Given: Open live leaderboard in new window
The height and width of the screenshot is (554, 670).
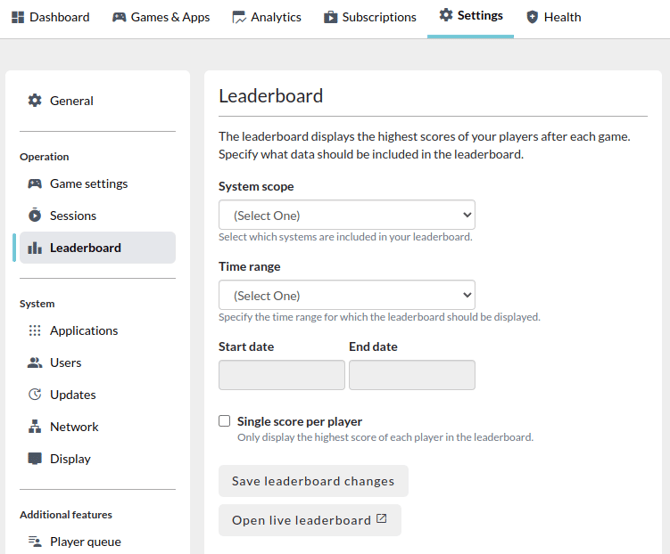Looking at the screenshot, I should click(309, 520).
